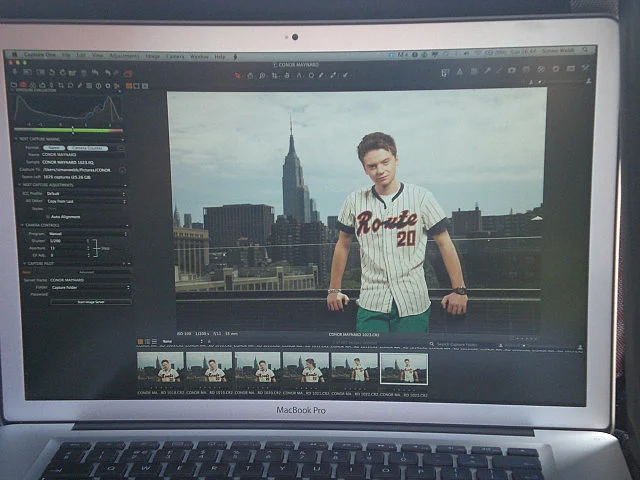Select the Spot removal circle cursor tool

311,76
